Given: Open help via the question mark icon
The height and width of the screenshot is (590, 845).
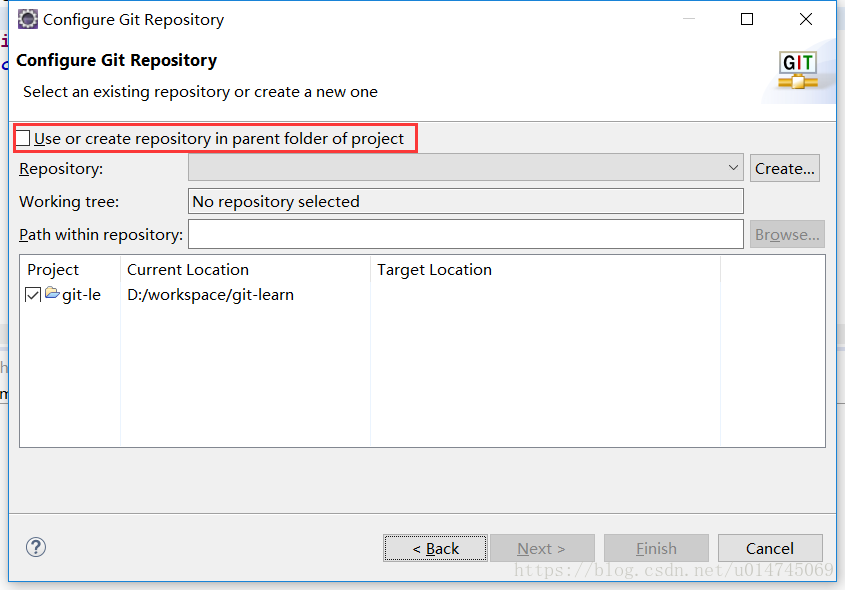Looking at the screenshot, I should tap(36, 547).
